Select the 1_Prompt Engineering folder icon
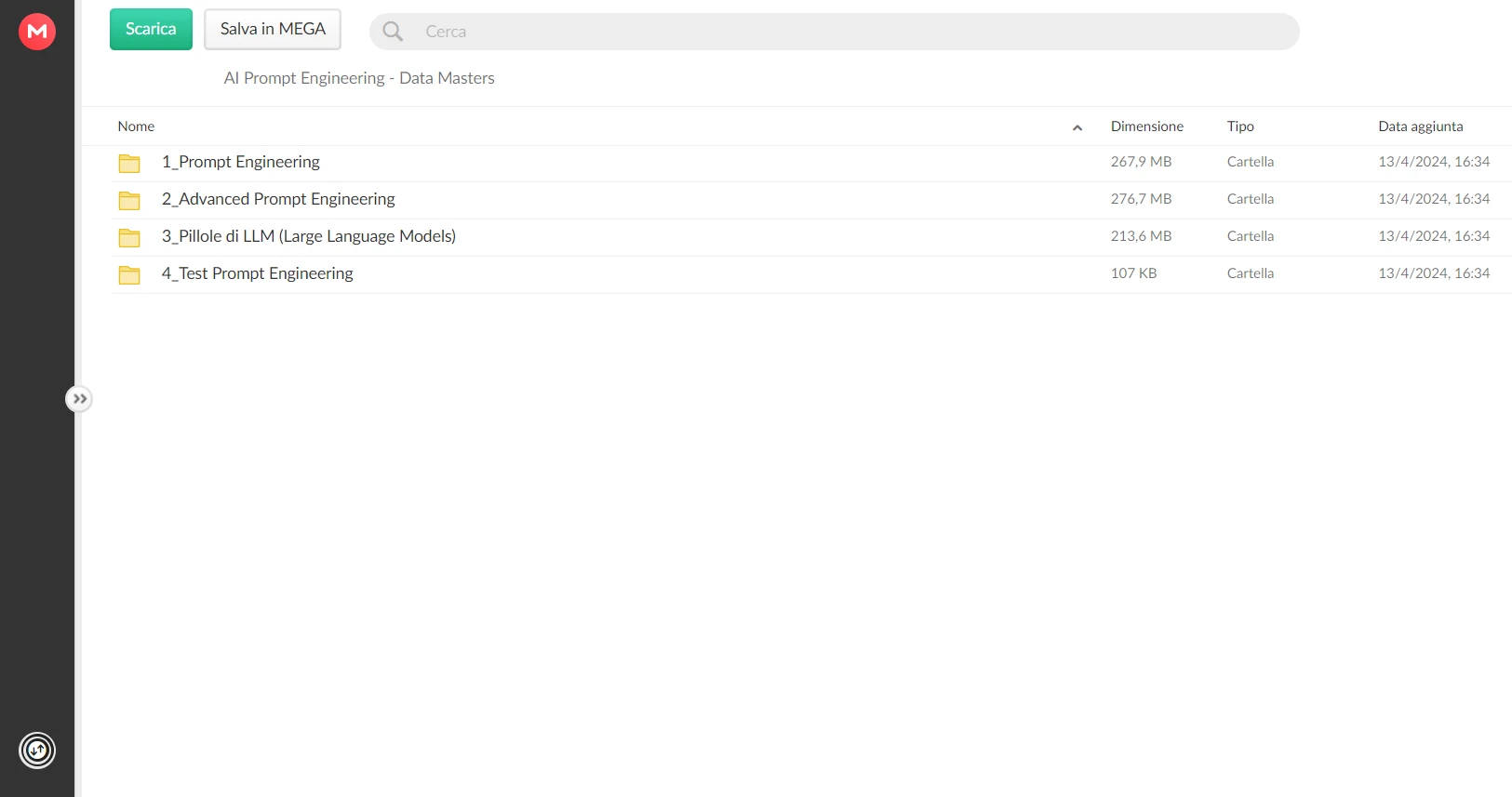 [129, 164]
